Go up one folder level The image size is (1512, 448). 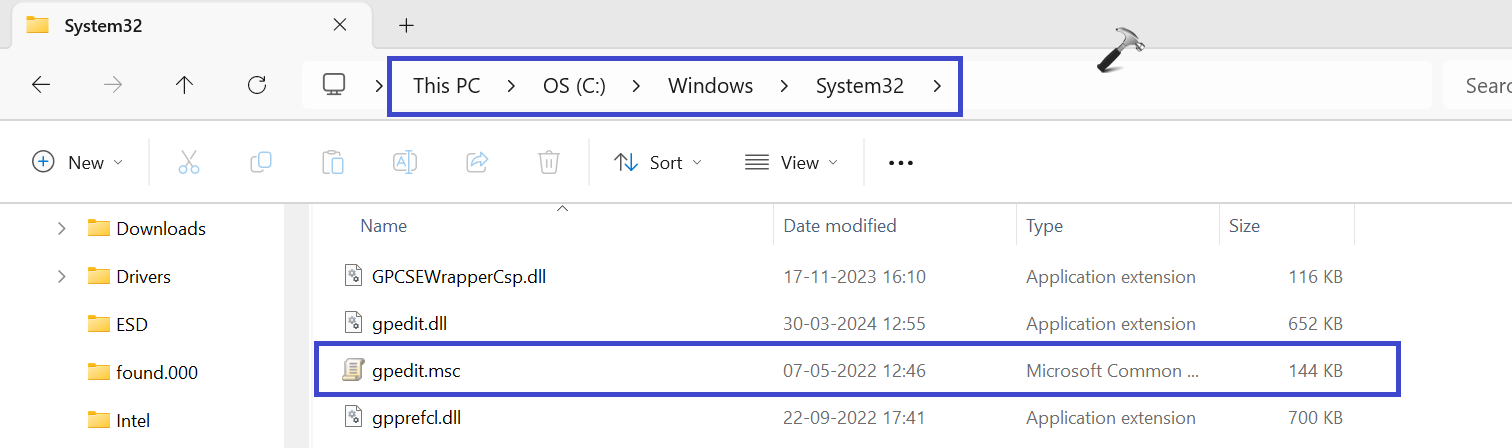(x=184, y=86)
